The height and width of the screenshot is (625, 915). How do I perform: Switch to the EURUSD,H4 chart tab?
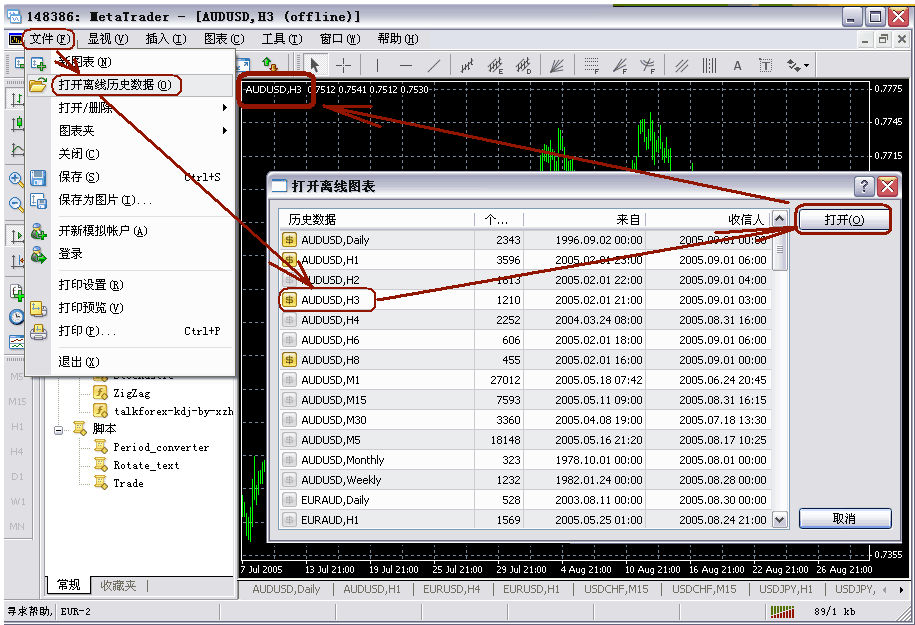click(x=452, y=589)
